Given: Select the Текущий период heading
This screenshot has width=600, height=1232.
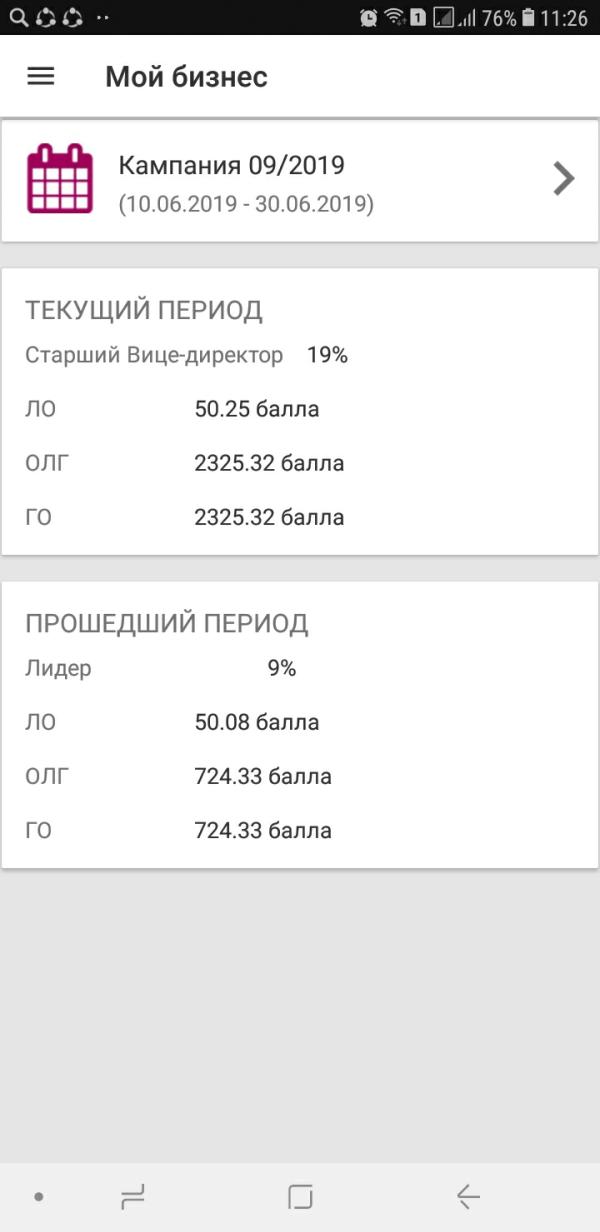Looking at the screenshot, I should pos(144,310).
